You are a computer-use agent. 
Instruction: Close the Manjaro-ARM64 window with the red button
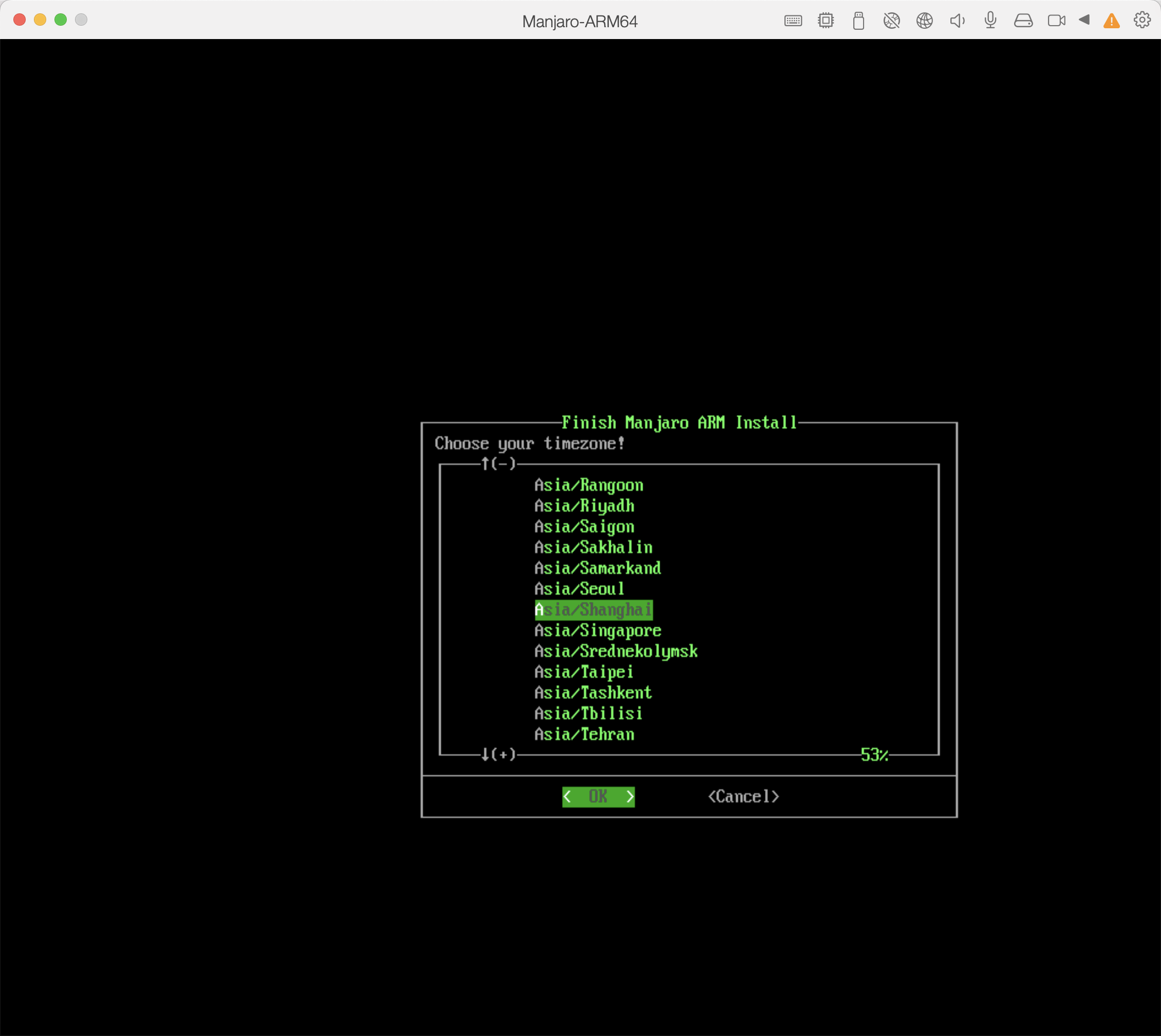[x=20, y=20]
